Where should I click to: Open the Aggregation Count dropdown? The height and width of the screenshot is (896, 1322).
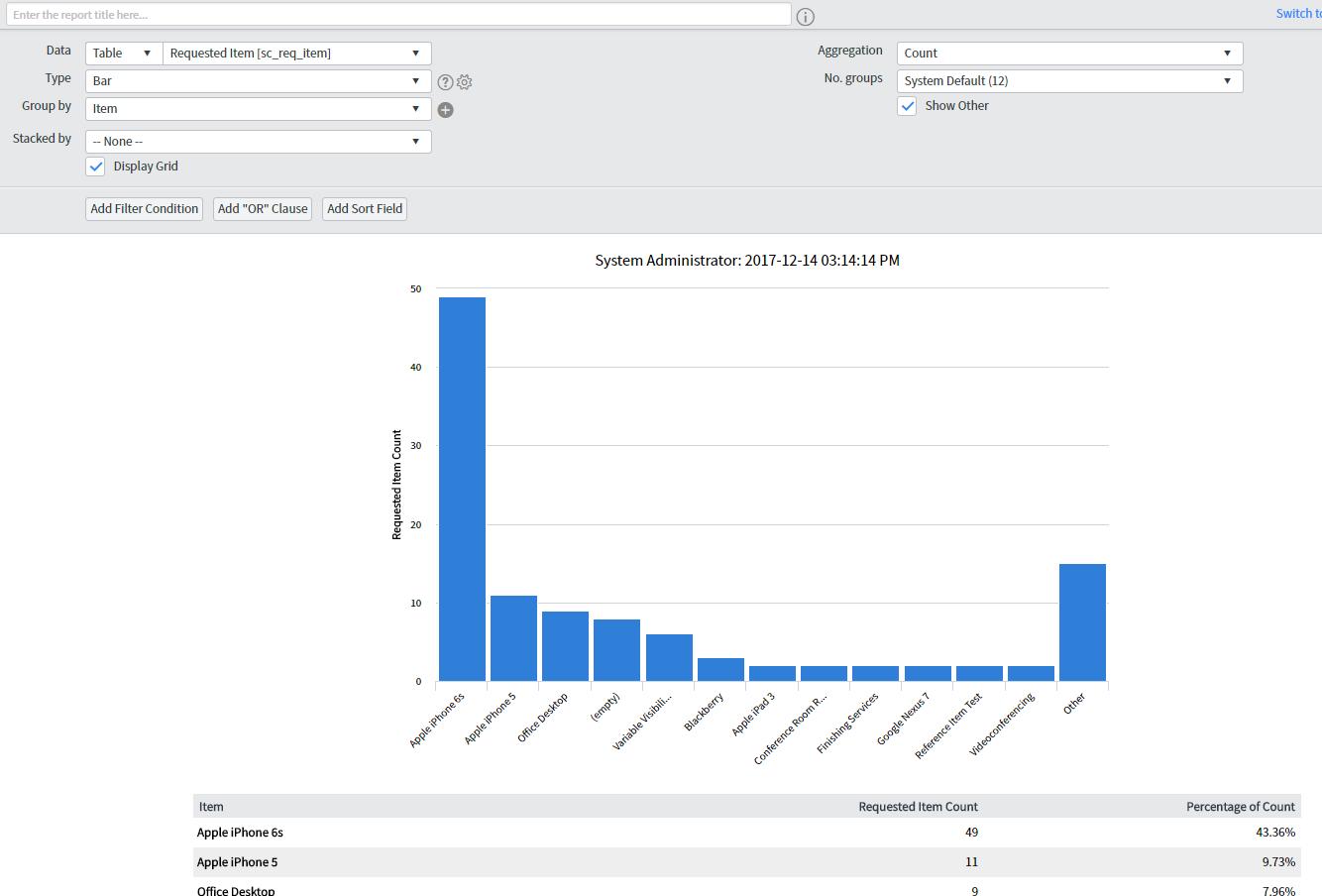click(x=1068, y=54)
